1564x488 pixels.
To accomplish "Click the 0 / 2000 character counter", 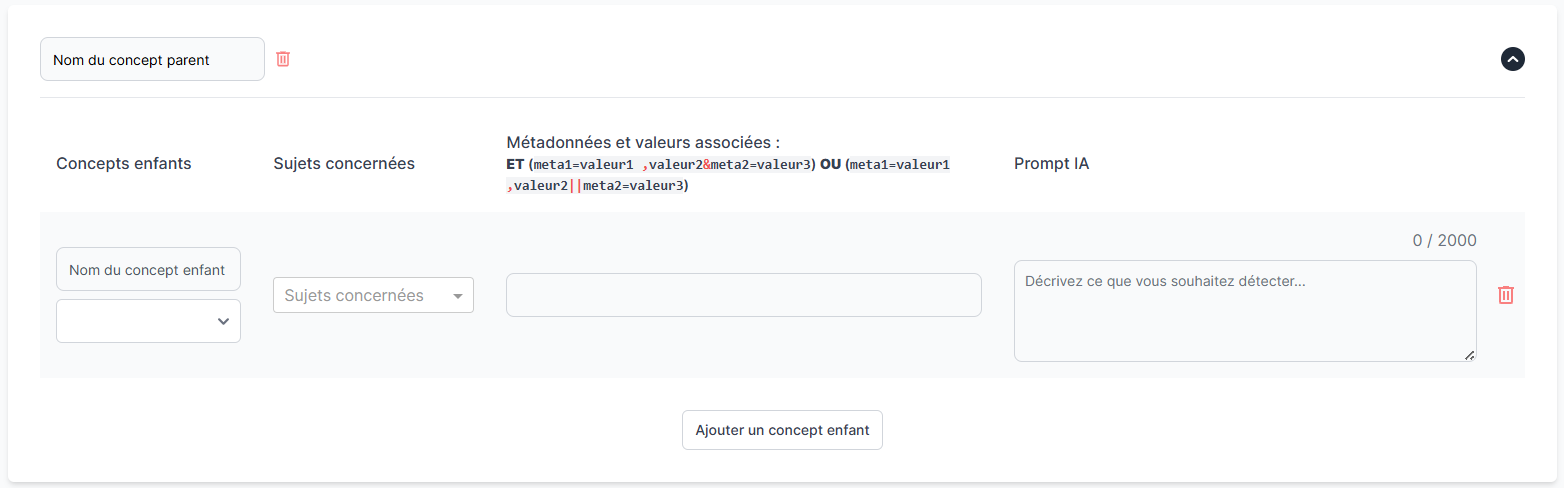I will tap(1444, 240).
